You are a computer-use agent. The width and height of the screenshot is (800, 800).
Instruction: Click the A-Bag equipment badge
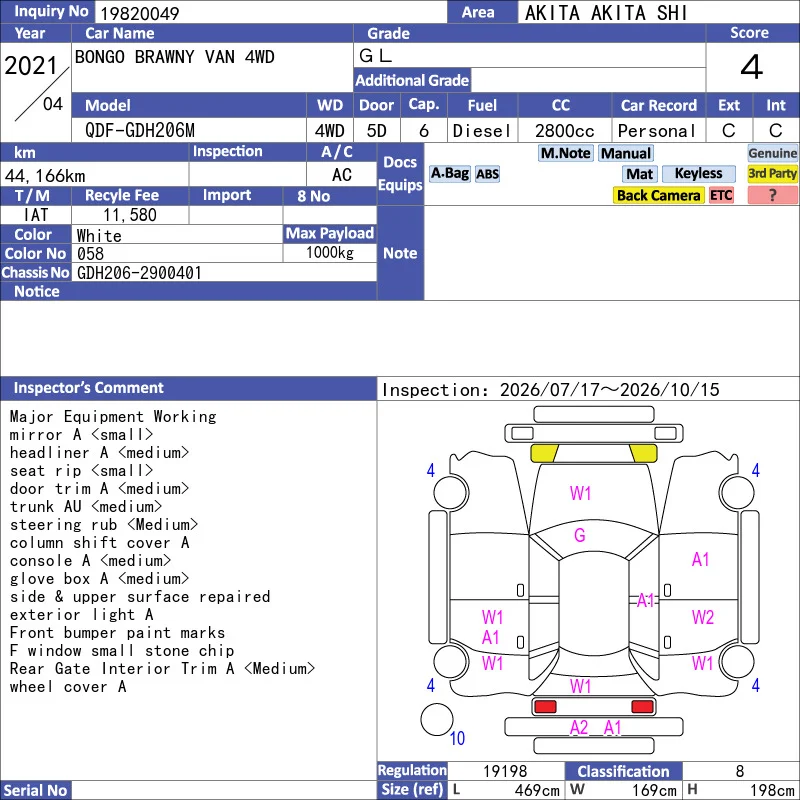(x=449, y=174)
